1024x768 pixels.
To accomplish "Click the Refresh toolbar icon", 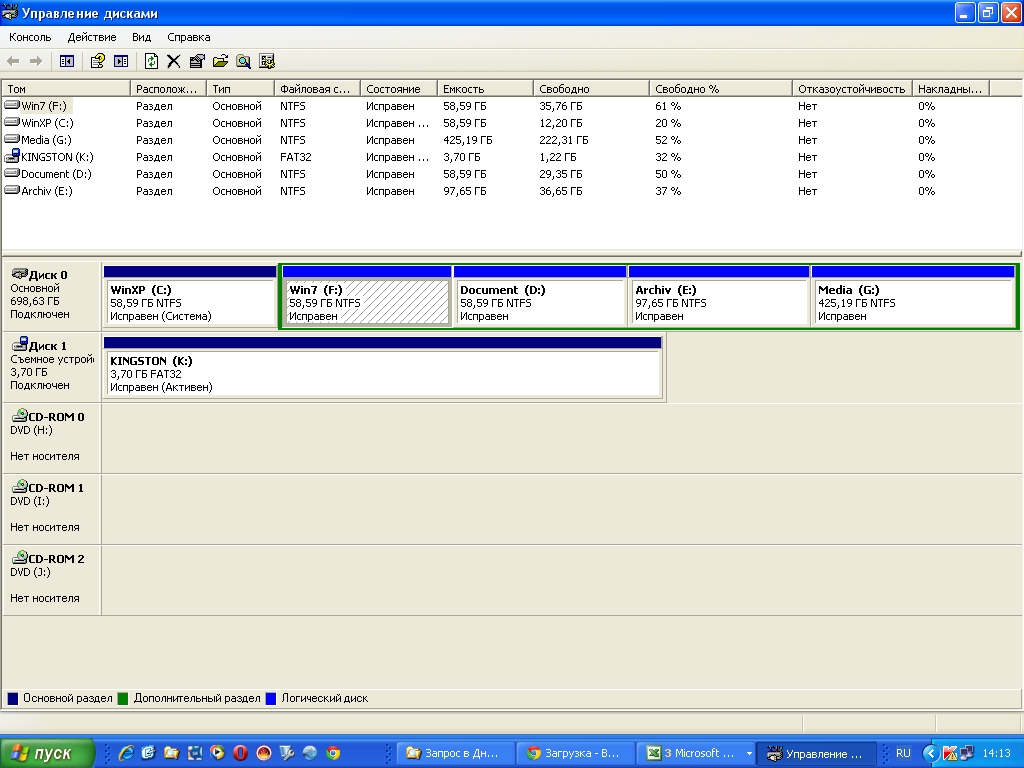I will [x=151, y=61].
